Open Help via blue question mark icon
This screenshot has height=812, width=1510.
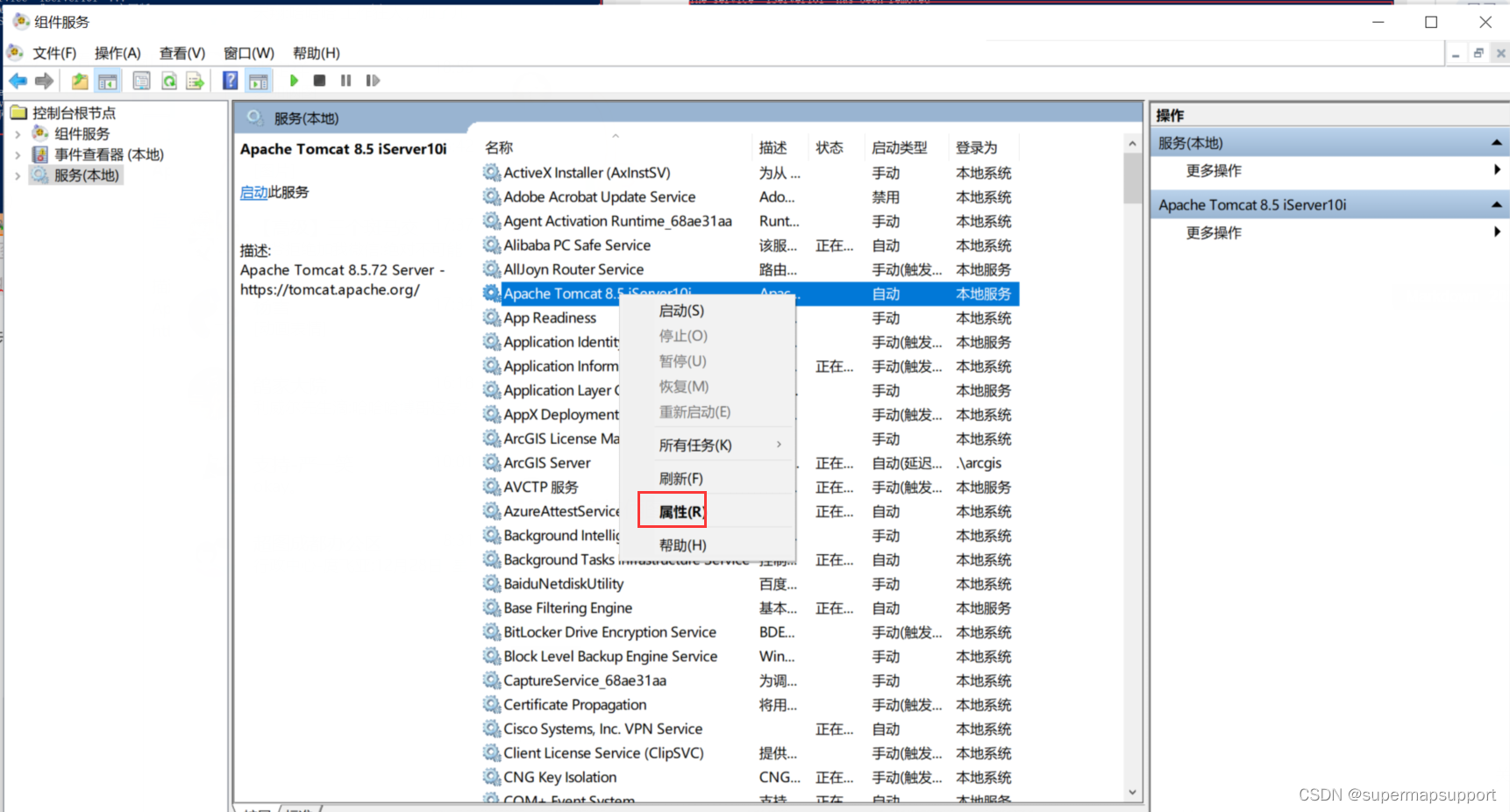230,81
